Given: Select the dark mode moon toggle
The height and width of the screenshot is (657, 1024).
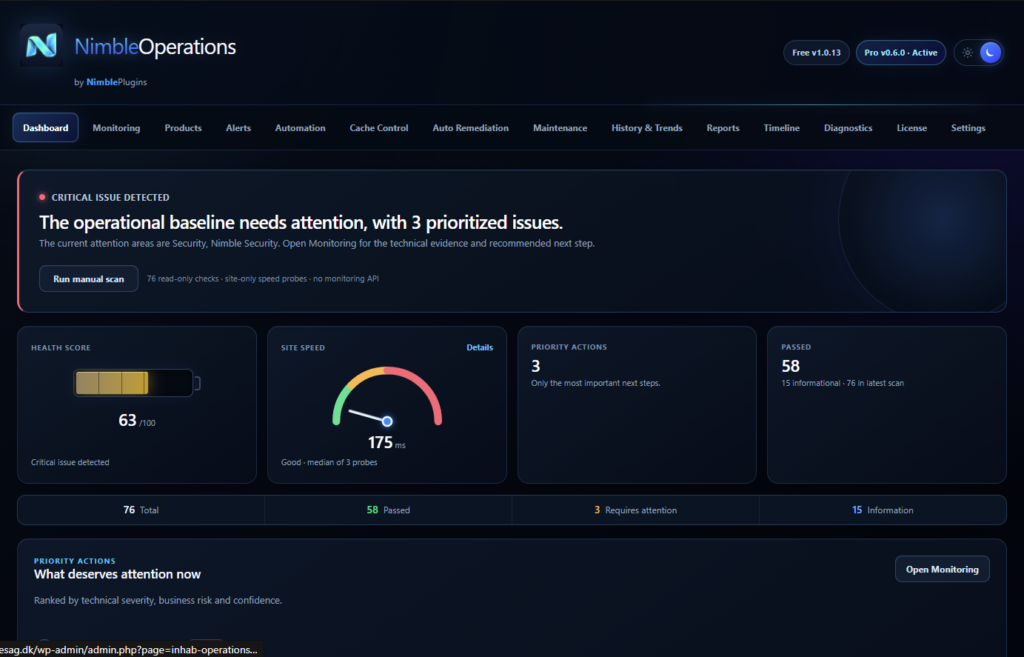Looking at the screenshot, I should [x=990, y=52].
